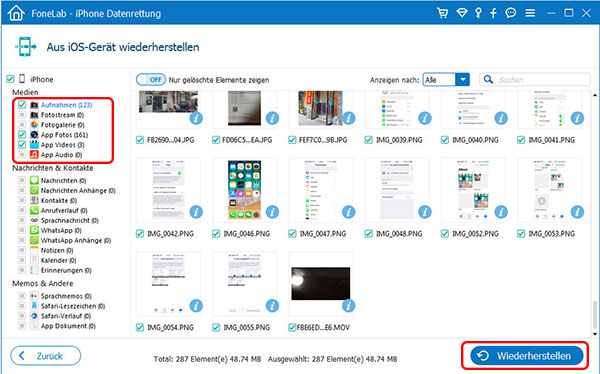Select App Videos (3) category
The height and width of the screenshot is (374, 600).
pos(62,145)
